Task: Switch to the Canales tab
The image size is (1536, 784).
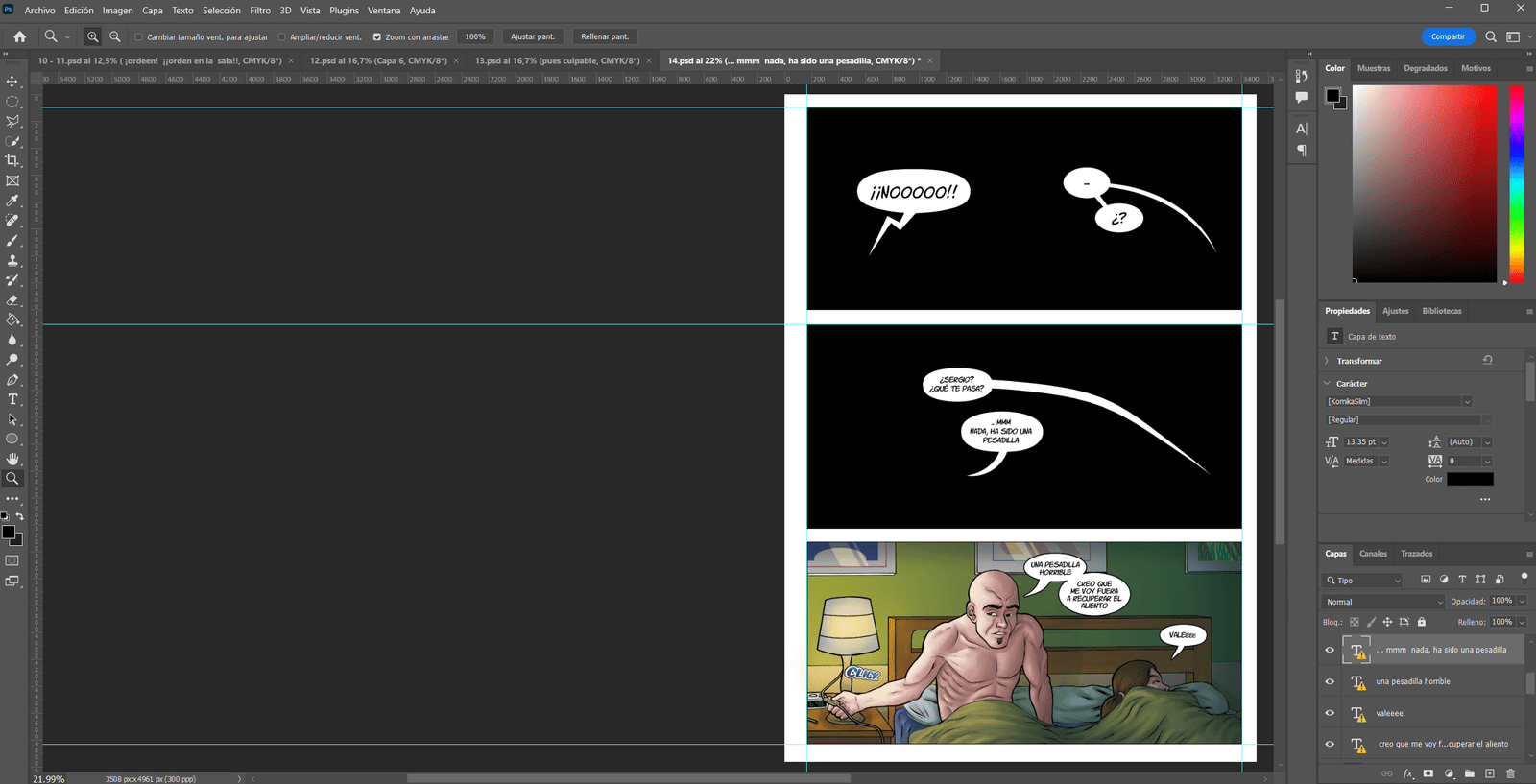Action: pos(1373,554)
